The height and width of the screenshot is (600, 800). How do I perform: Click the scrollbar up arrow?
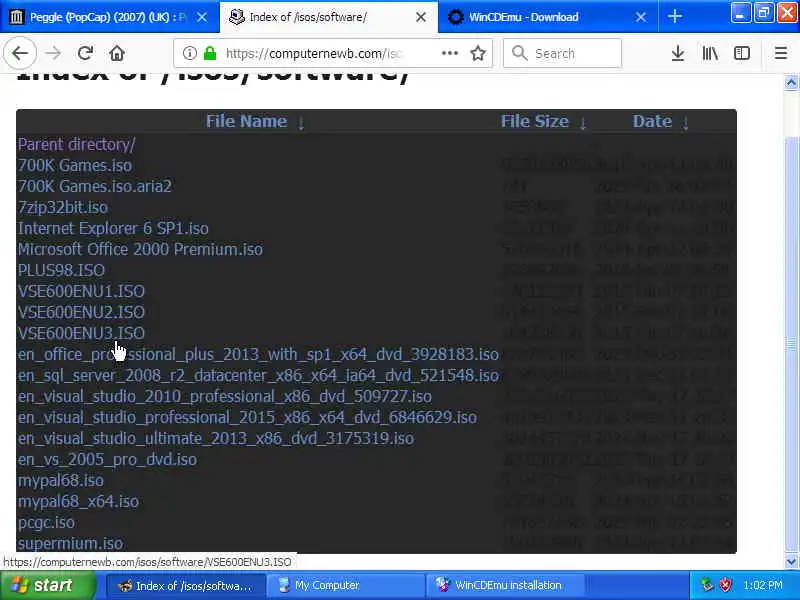click(791, 83)
